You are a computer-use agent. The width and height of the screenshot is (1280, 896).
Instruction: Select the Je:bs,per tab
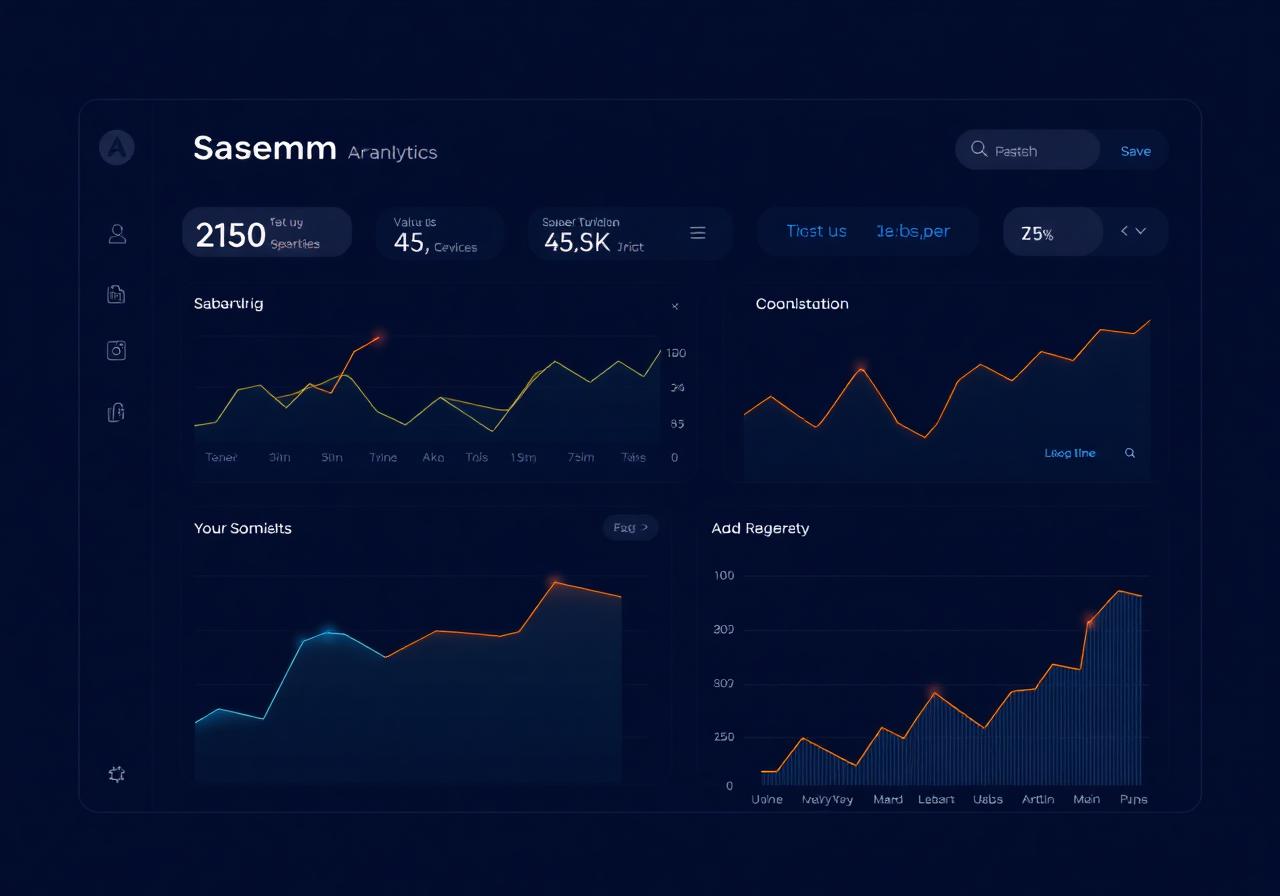point(913,231)
